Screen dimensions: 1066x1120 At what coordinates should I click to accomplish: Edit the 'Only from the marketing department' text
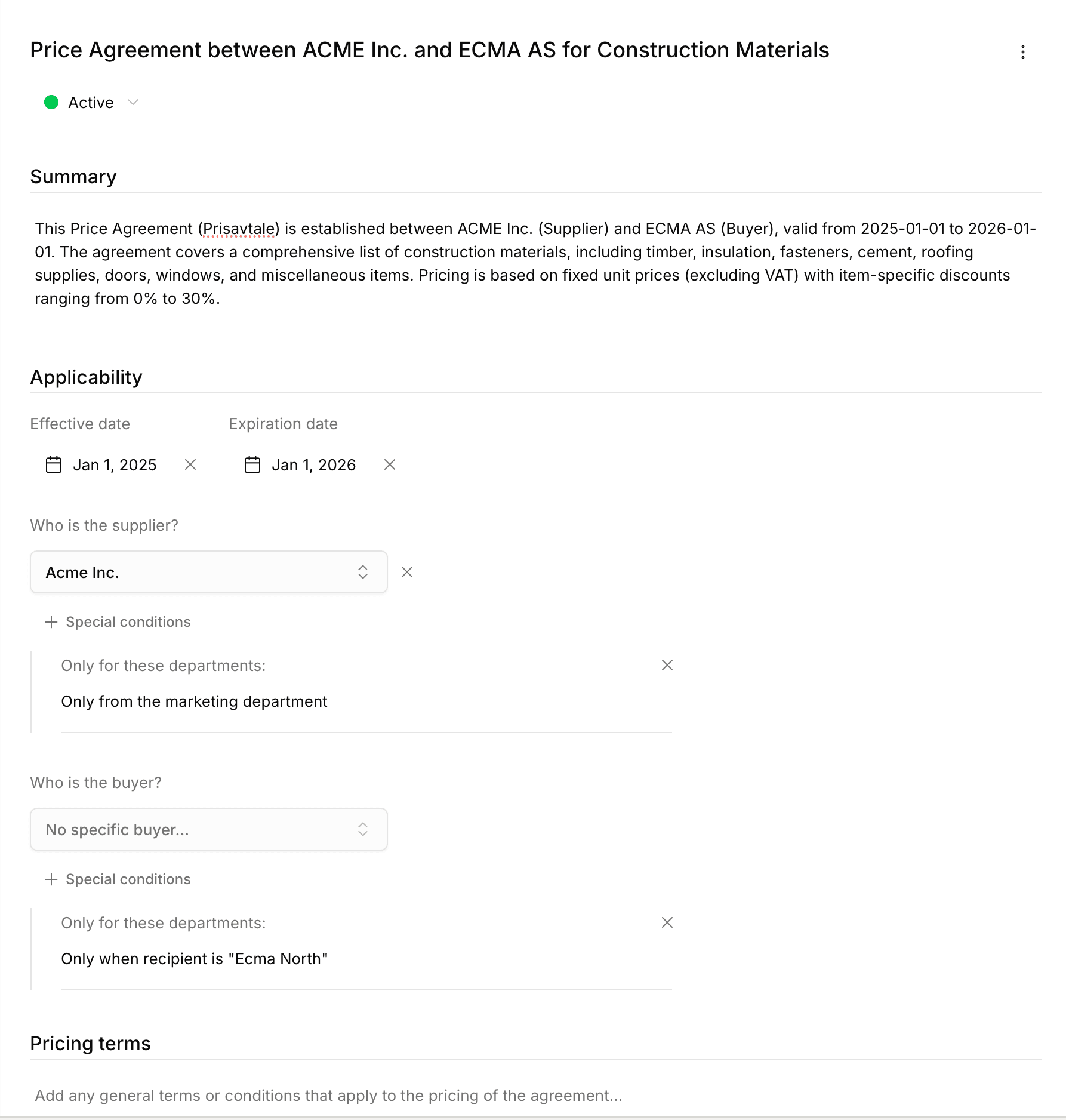[194, 701]
